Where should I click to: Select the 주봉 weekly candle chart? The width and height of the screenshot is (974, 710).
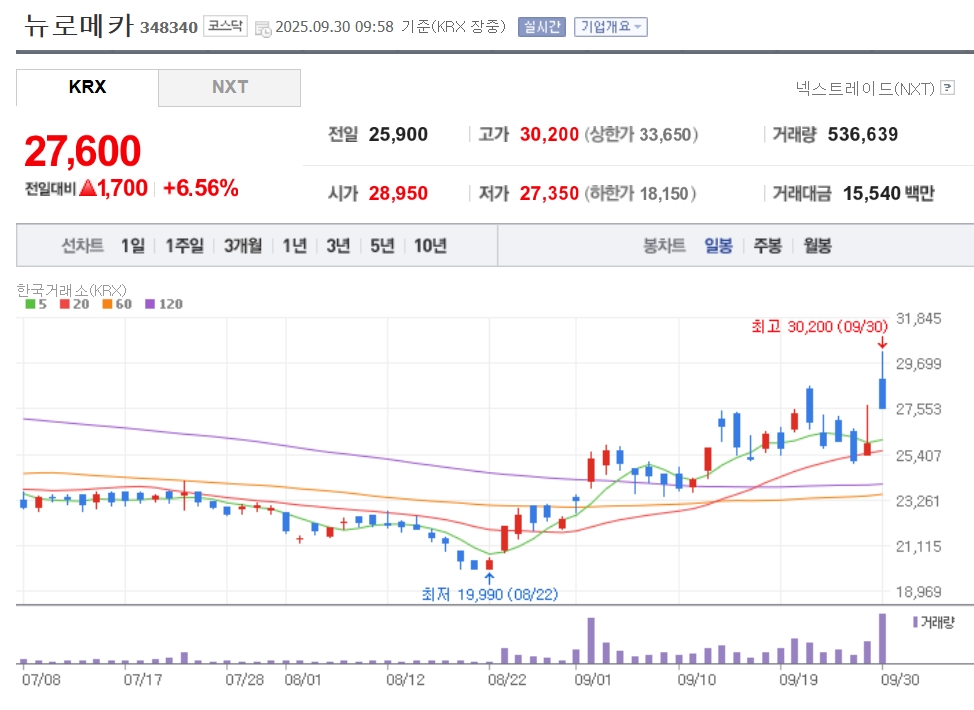click(x=767, y=245)
